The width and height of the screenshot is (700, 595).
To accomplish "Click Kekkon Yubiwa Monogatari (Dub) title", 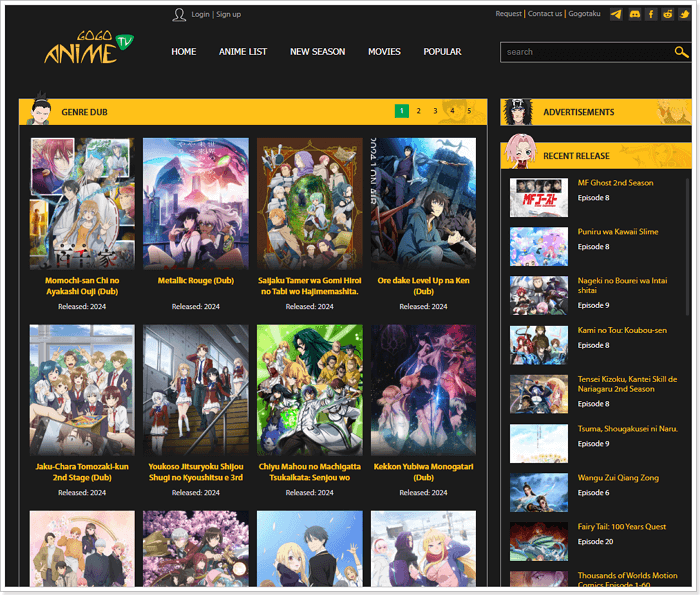I will click(423, 472).
